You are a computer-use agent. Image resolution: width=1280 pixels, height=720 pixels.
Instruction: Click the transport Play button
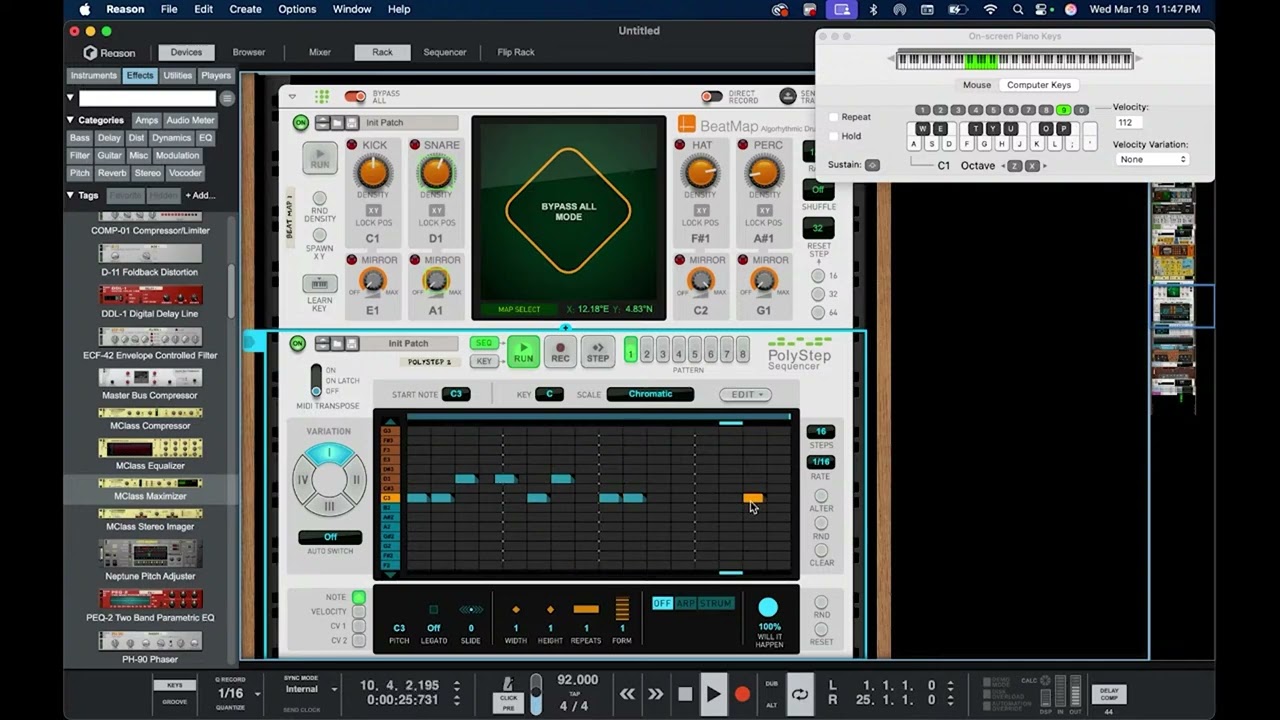click(713, 693)
